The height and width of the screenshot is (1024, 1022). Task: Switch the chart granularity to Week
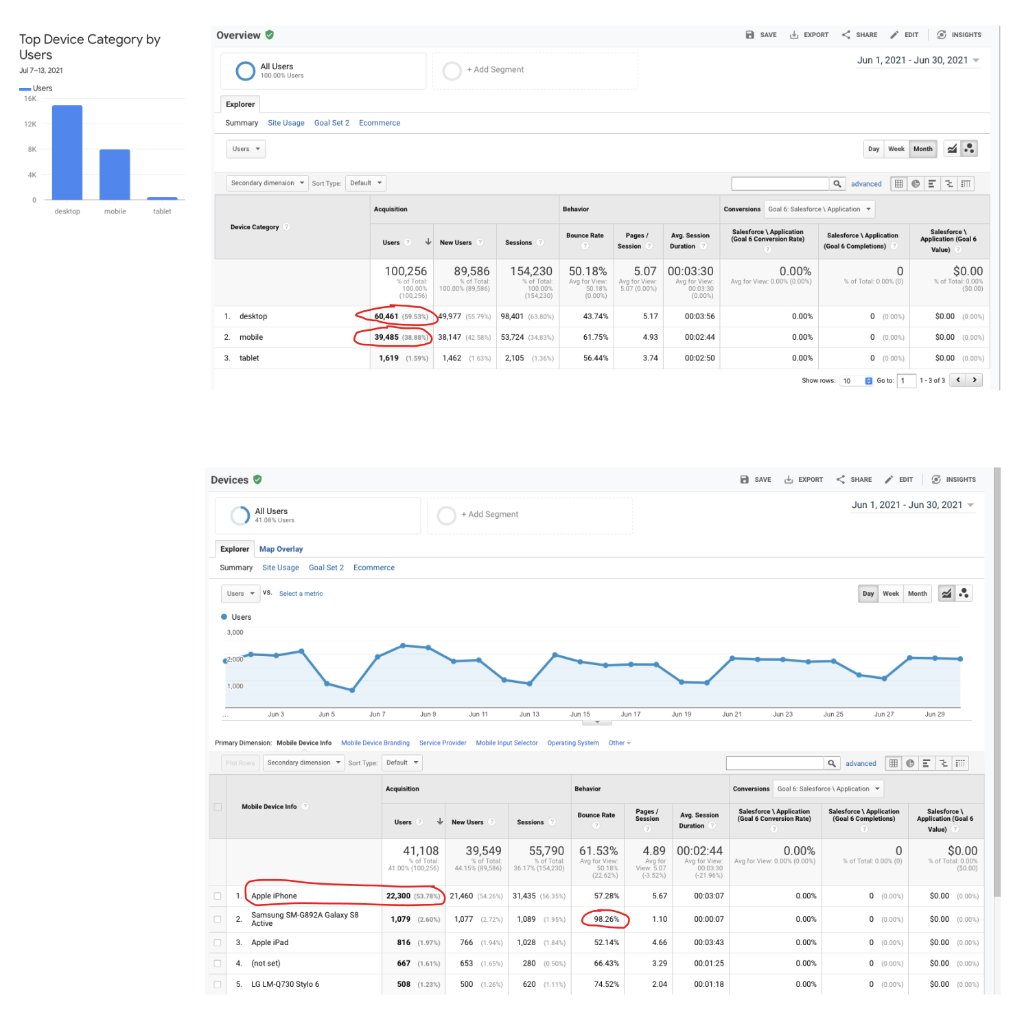pyautogui.click(x=891, y=593)
